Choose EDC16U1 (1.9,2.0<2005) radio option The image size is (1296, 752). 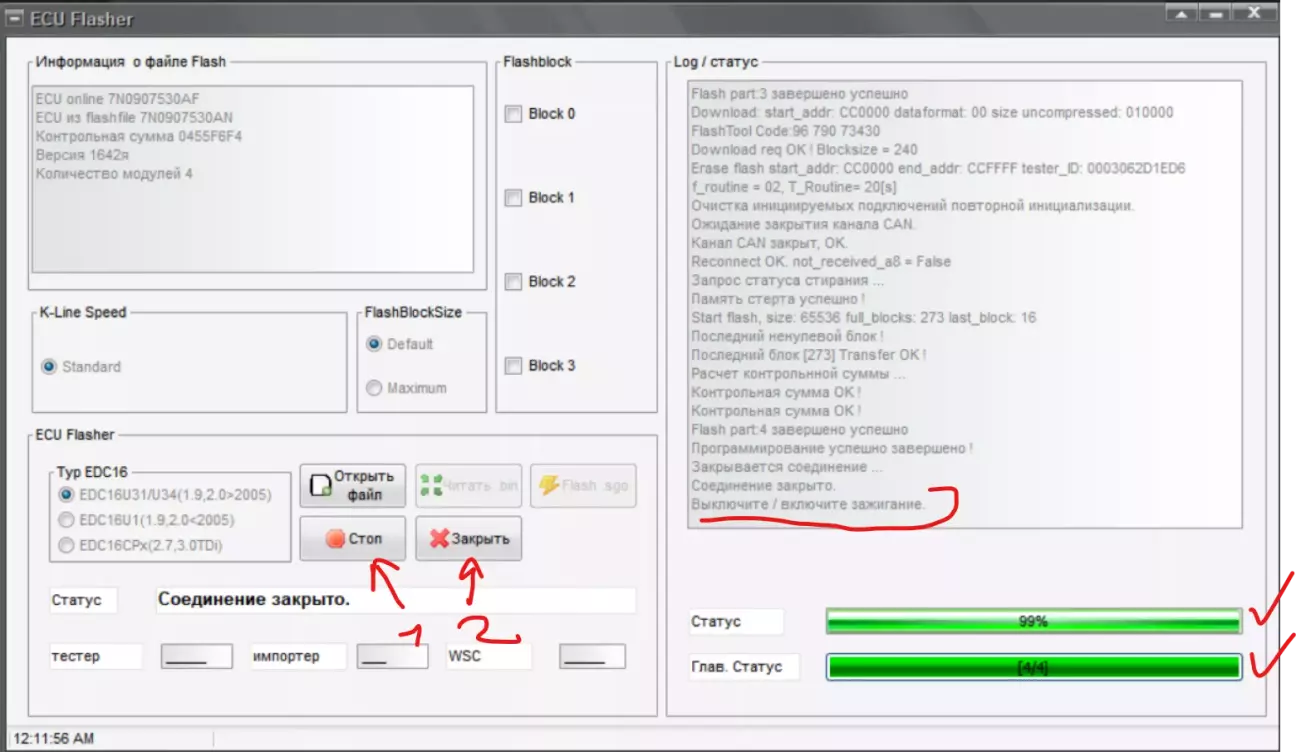(67, 520)
